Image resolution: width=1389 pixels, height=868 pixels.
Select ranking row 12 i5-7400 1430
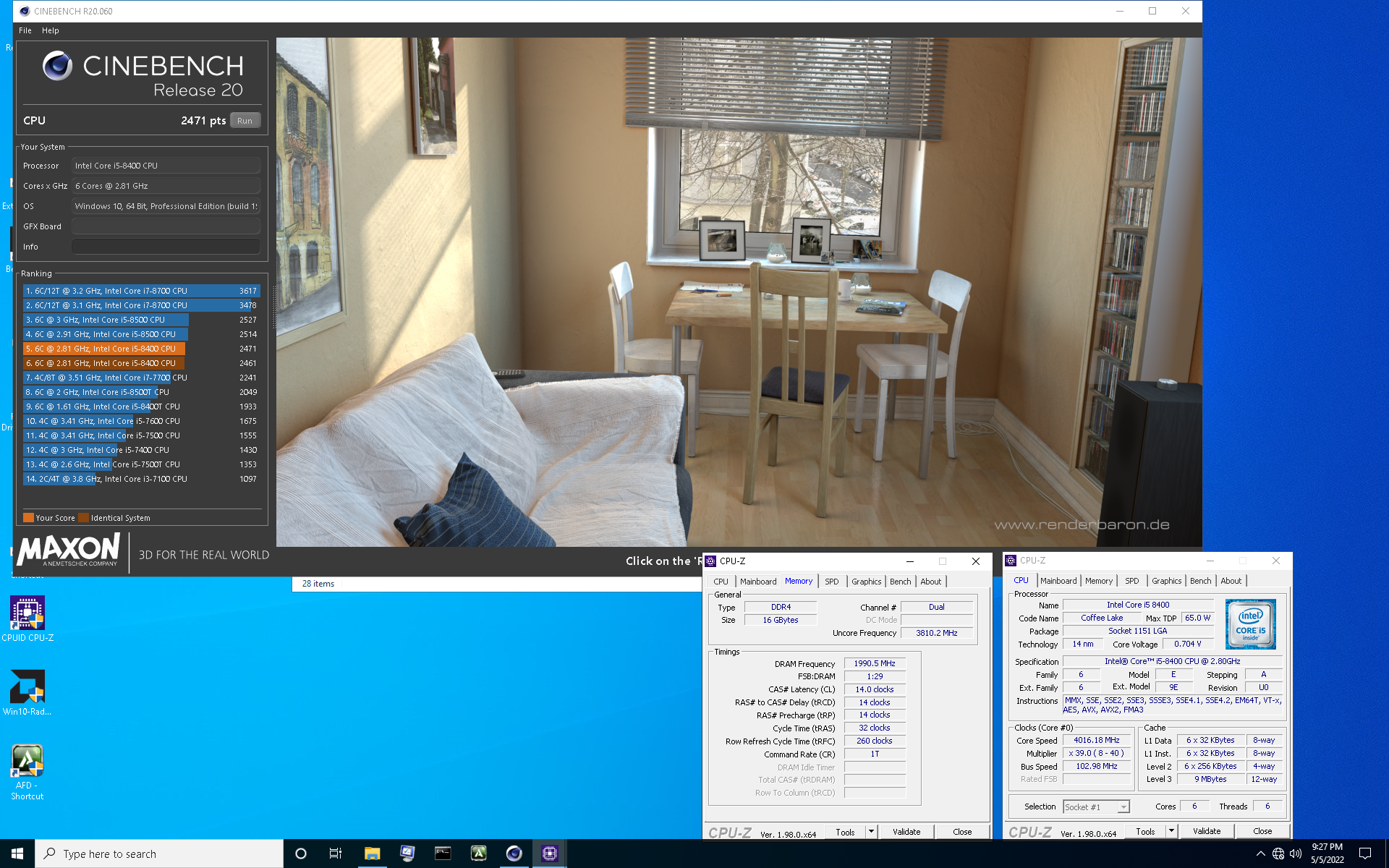[x=141, y=450]
